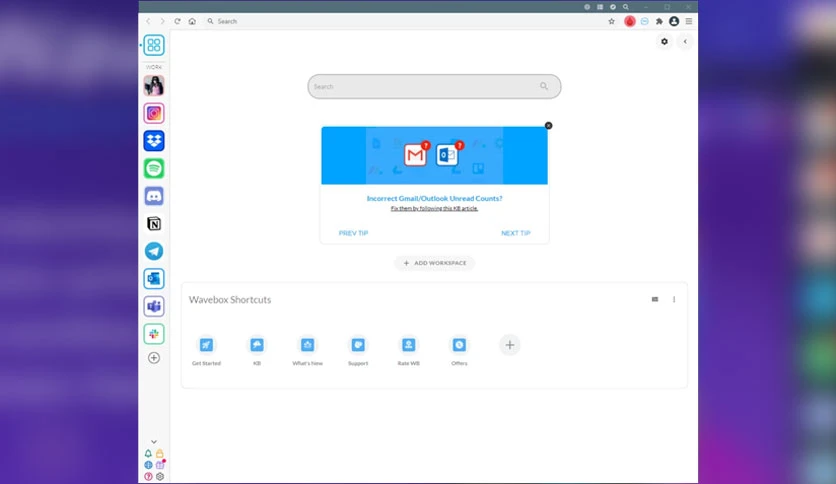
Task: Open Slack in the sidebar
Action: click(x=154, y=334)
